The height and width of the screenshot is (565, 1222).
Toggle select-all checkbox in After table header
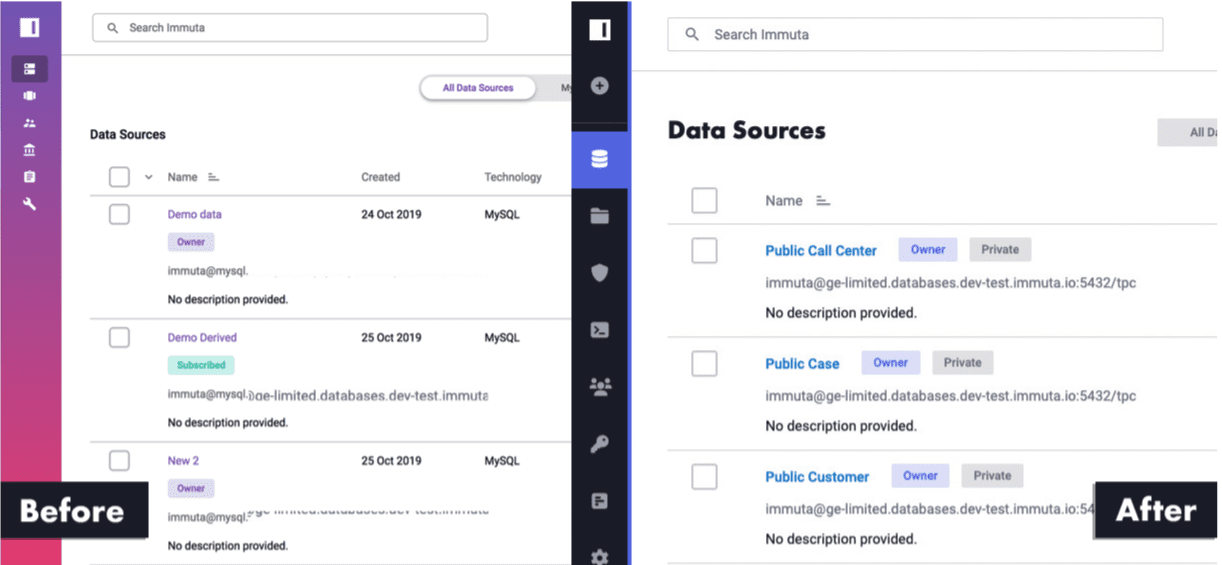pyautogui.click(x=705, y=200)
